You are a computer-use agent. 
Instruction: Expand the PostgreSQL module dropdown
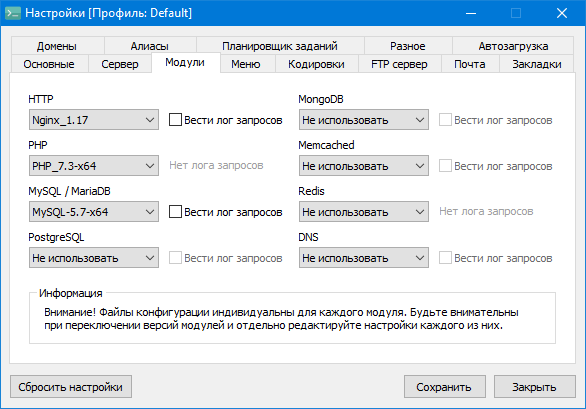point(94,258)
